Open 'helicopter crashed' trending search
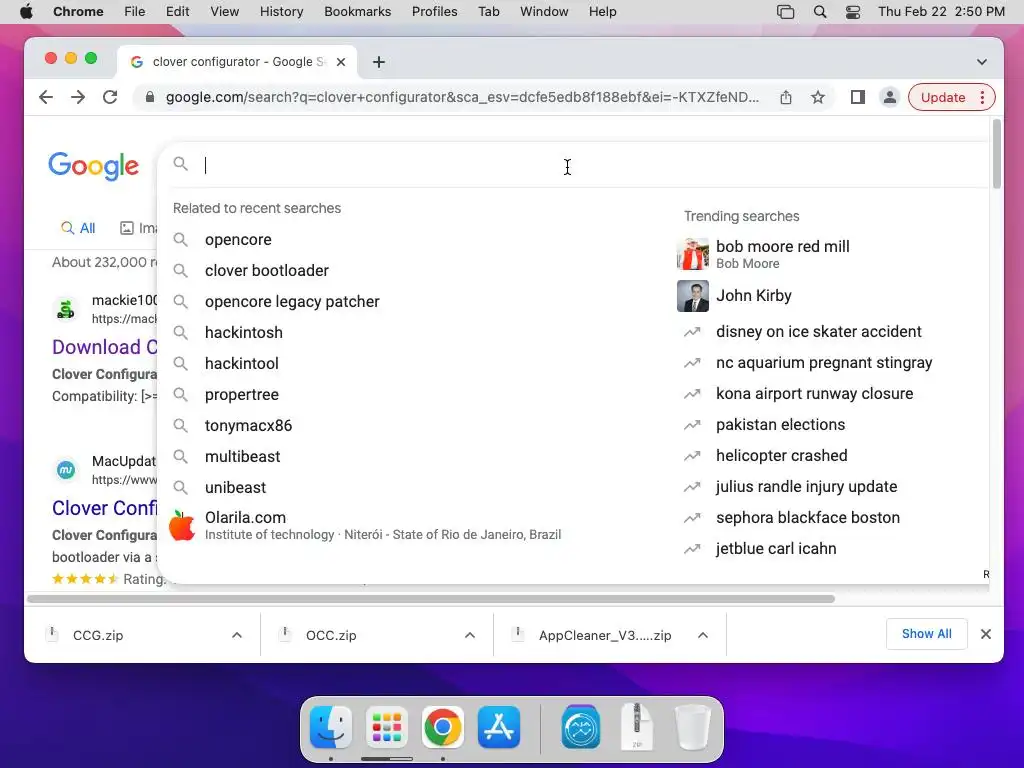Image resolution: width=1024 pixels, height=768 pixels. click(x=782, y=456)
